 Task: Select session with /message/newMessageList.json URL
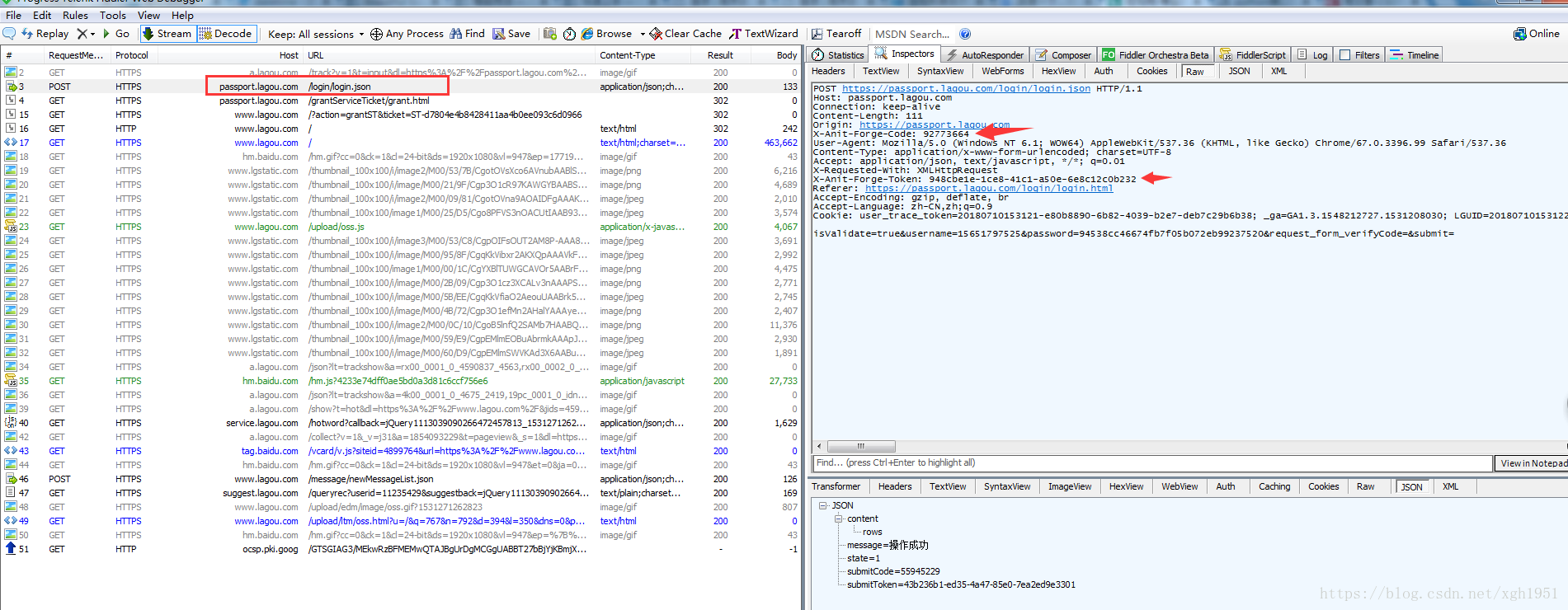coord(401,479)
